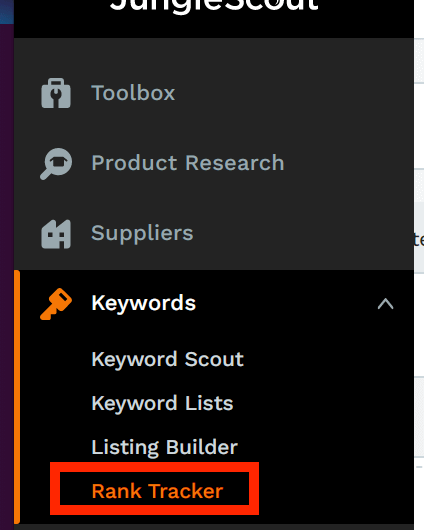Open the Suppliers section label
This screenshot has height=530, width=424.
coord(142,234)
